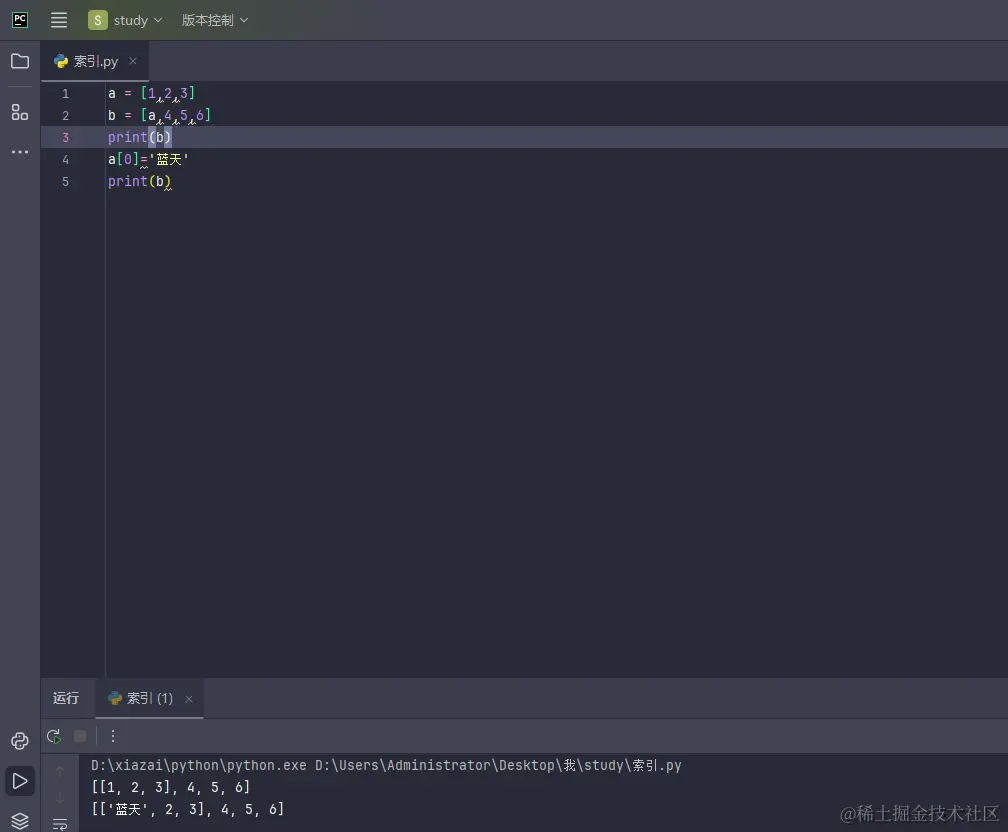Click the PyCharm PC logo icon
Viewport: 1008px width, 832px height.
pyautogui.click(x=20, y=20)
